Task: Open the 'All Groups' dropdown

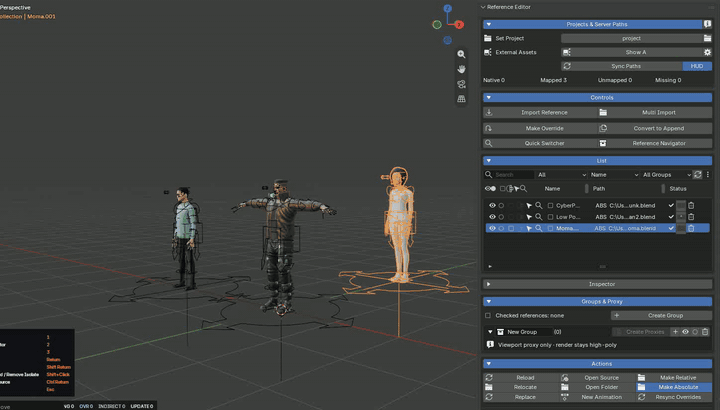Action: (666, 174)
